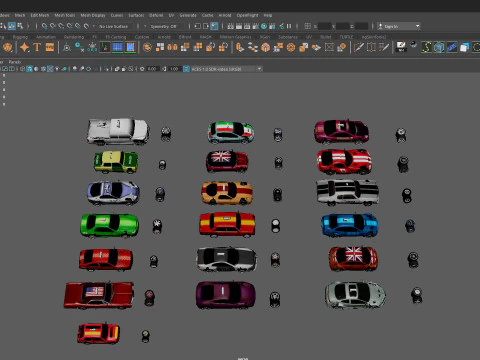Click the multicolor grid shelf icon

tap(130, 47)
